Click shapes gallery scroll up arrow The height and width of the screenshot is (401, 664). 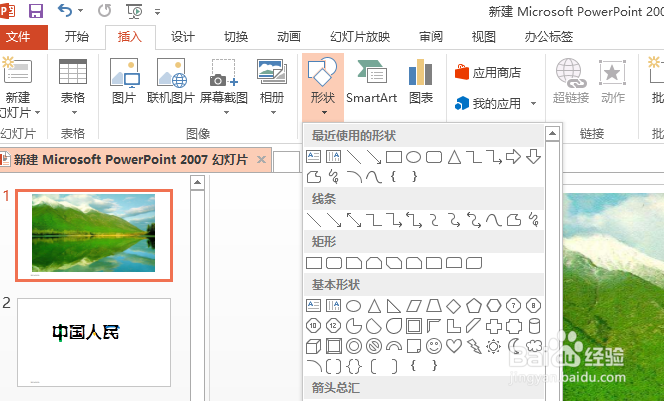point(552,134)
